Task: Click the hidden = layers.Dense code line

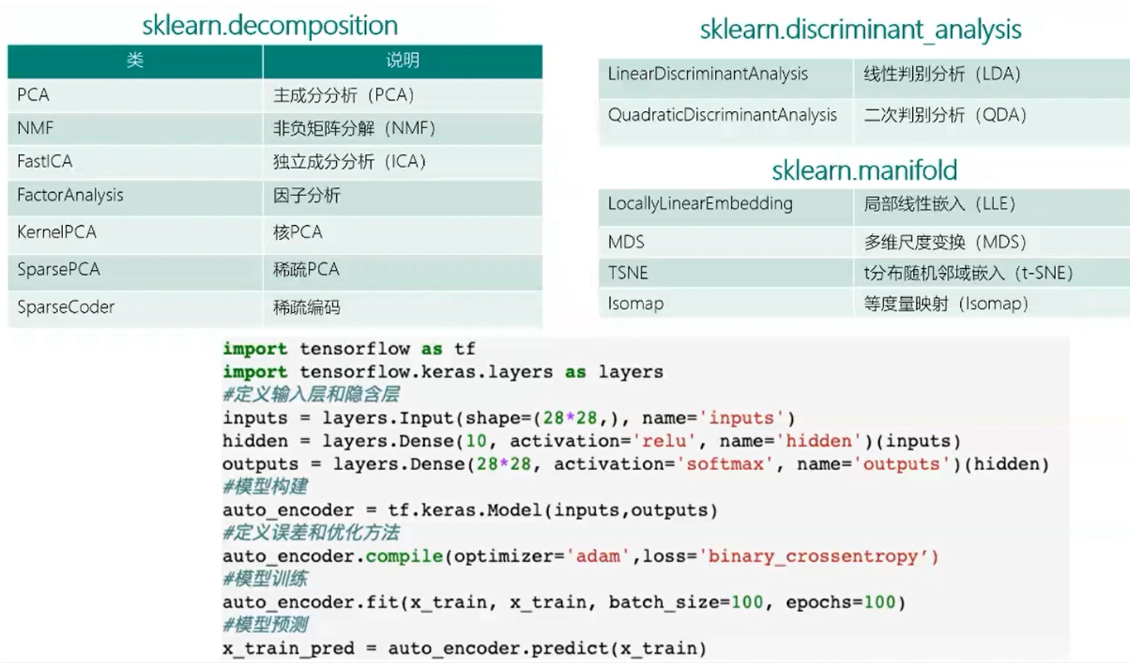Action: (x=592, y=441)
